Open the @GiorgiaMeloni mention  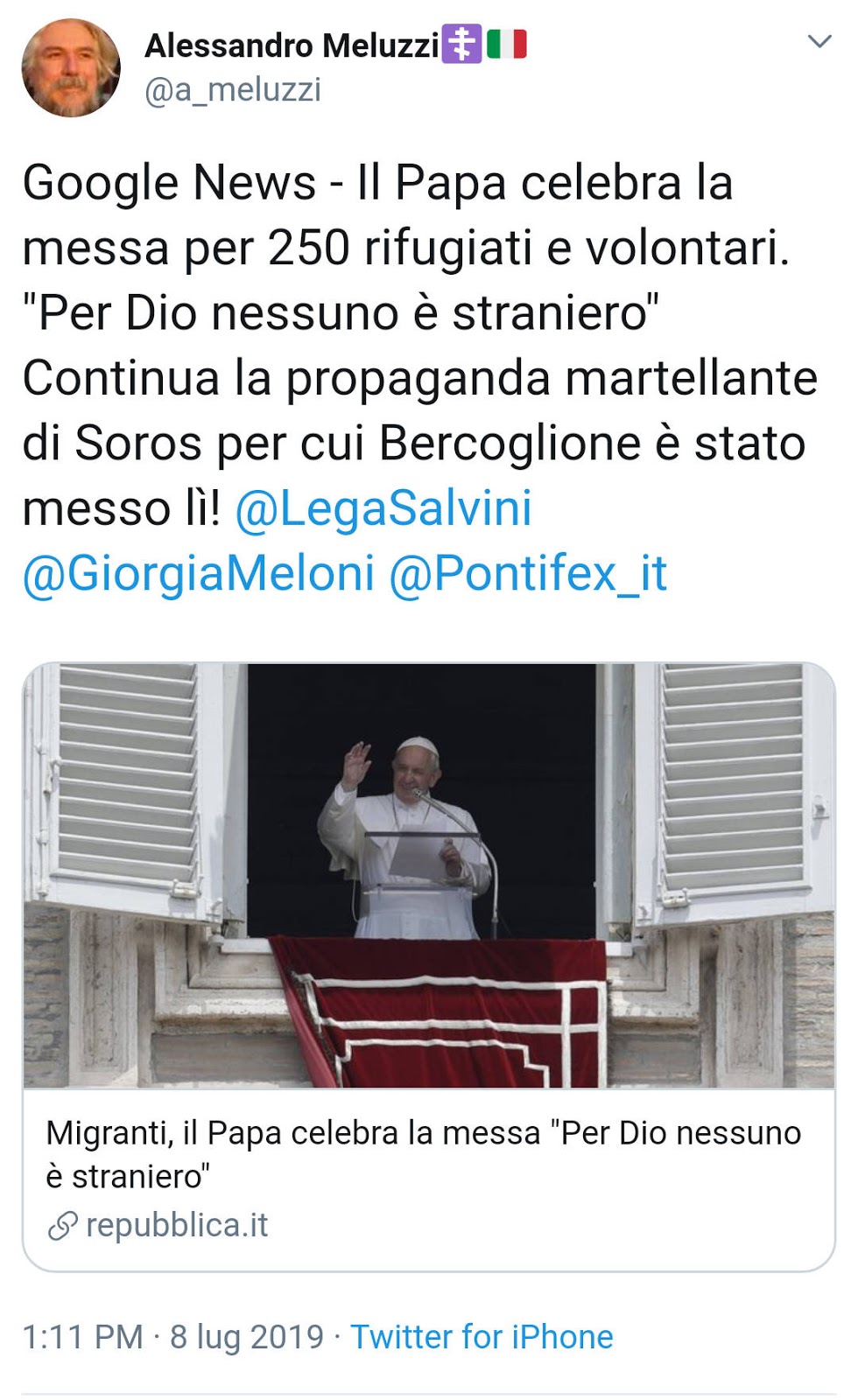click(199, 574)
